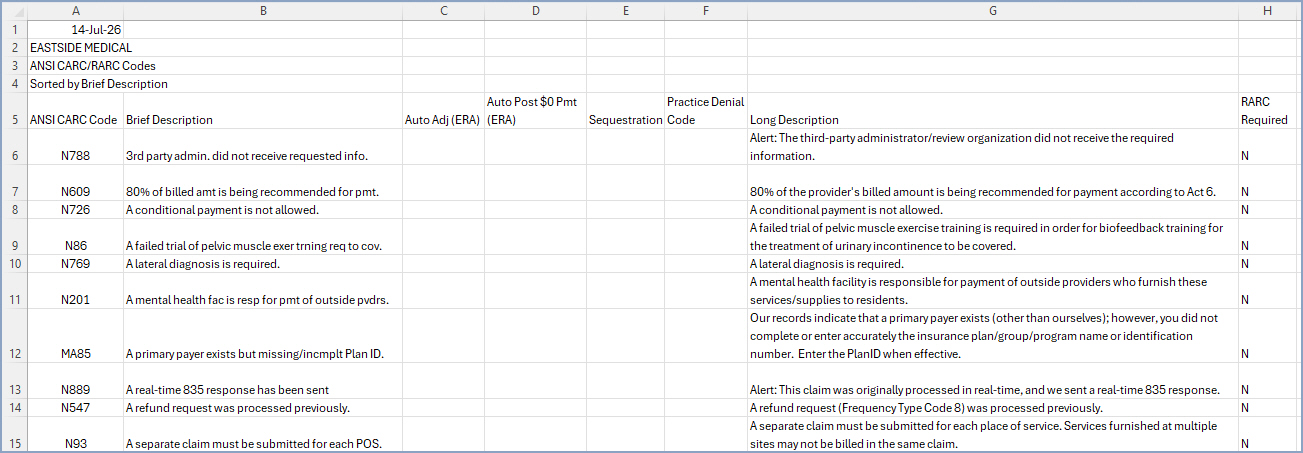1303x453 pixels.
Task: Click RARC Required 'N' in MA85 row
Action: click(1267, 336)
